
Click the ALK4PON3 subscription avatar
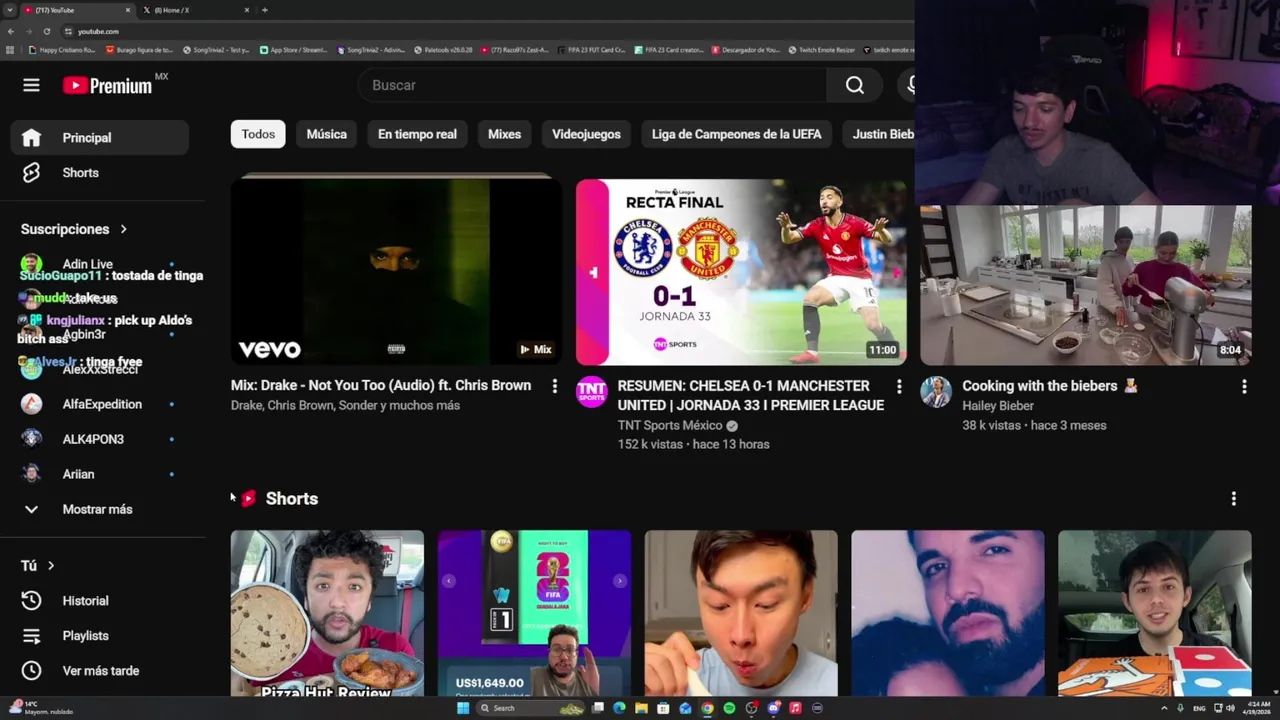[x=31, y=439]
